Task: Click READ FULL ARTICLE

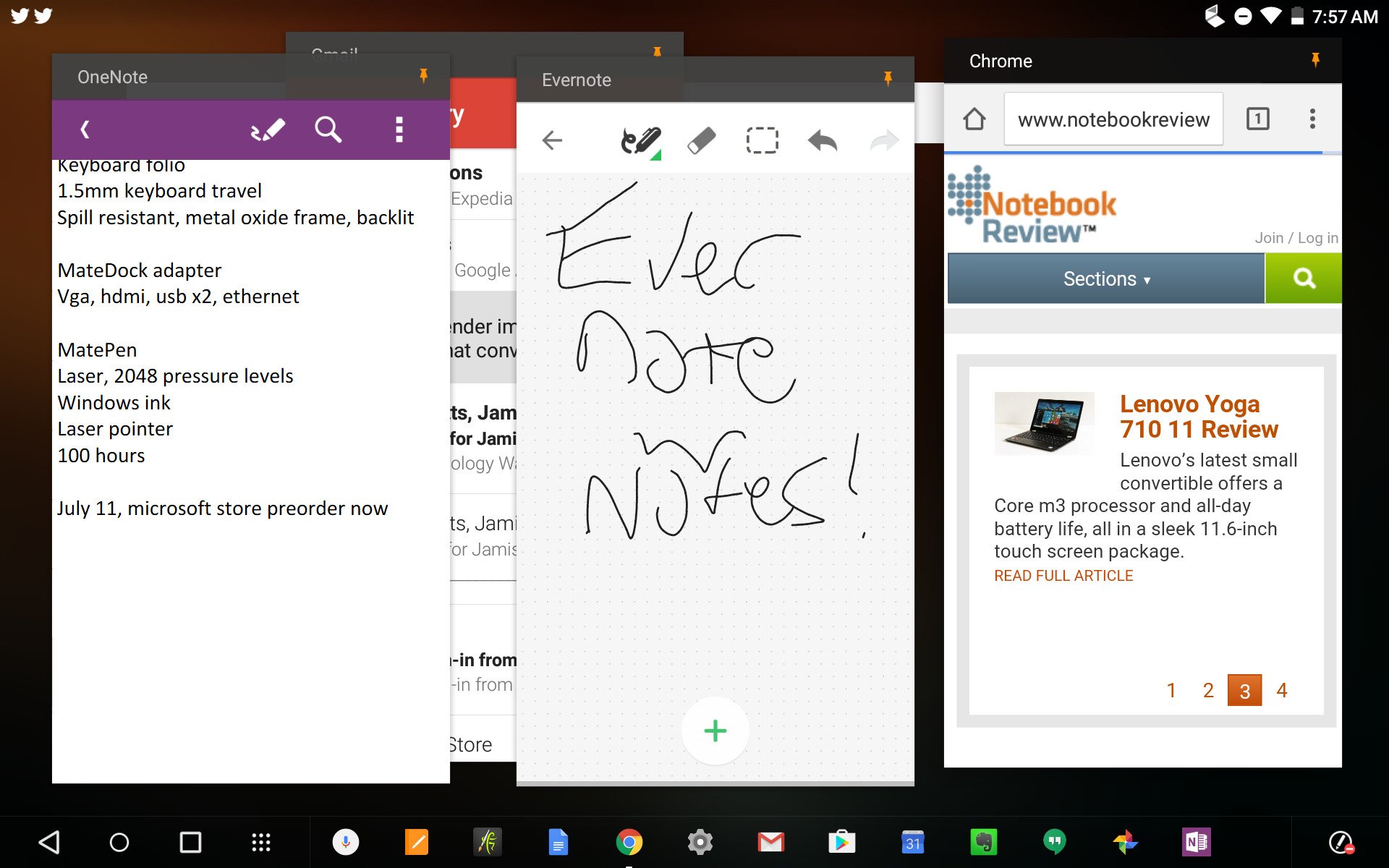Action: pos(1063,576)
